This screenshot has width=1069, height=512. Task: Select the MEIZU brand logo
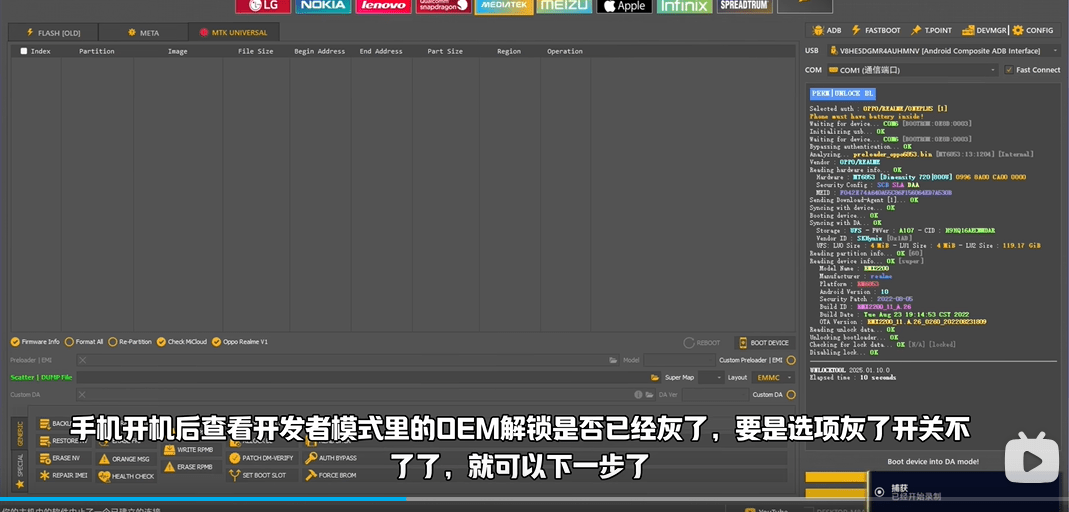click(x=564, y=6)
